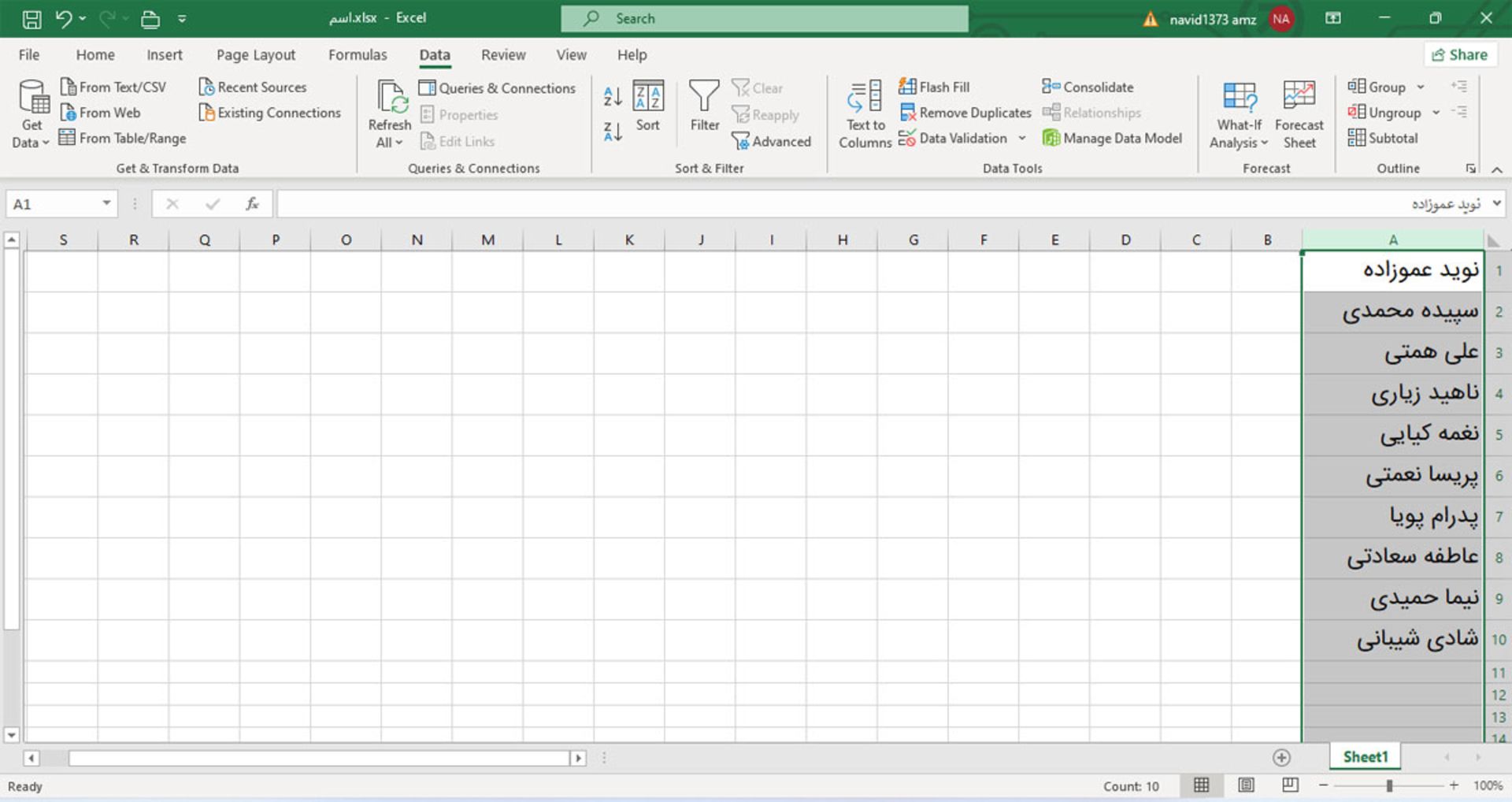Image resolution: width=1512 pixels, height=802 pixels.
Task: Open the Text to Columns tool
Action: 865,115
